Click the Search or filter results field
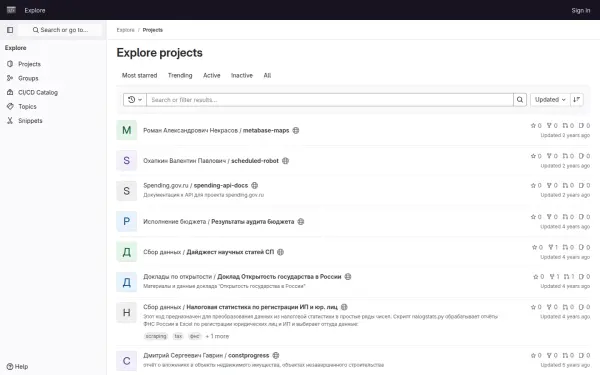600x375 pixels. click(330, 99)
